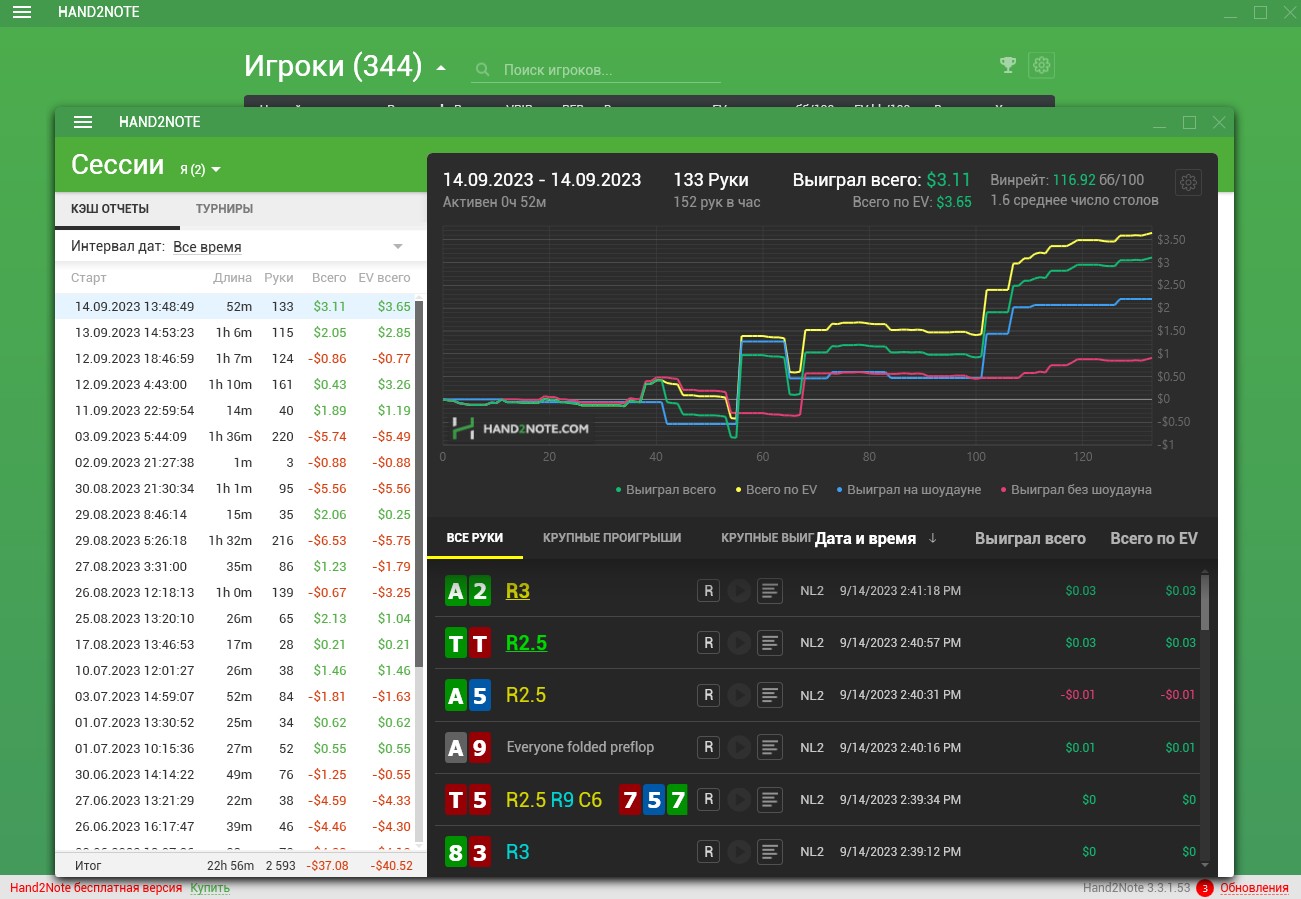
Task: Sort sessions by 'Старт' column
Action: click(x=89, y=278)
